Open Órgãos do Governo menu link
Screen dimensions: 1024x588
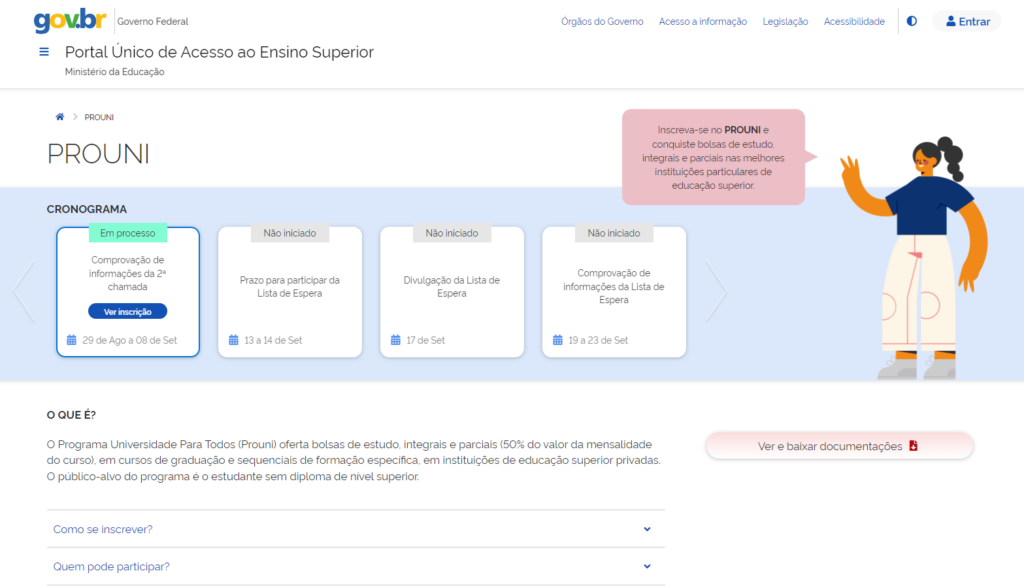pyautogui.click(x=602, y=21)
